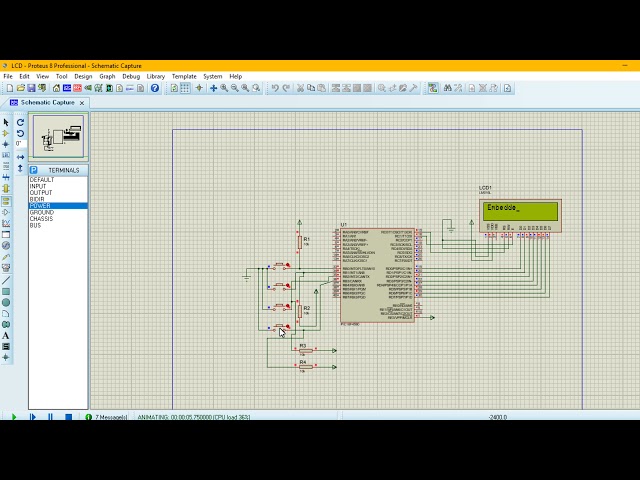Viewport: 640px width, 480px height.
Task: Select INPUT in the terminals list
Action: point(38,186)
